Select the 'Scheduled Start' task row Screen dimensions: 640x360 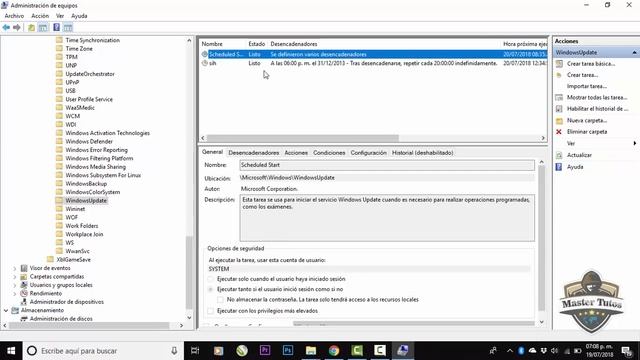[373, 54]
